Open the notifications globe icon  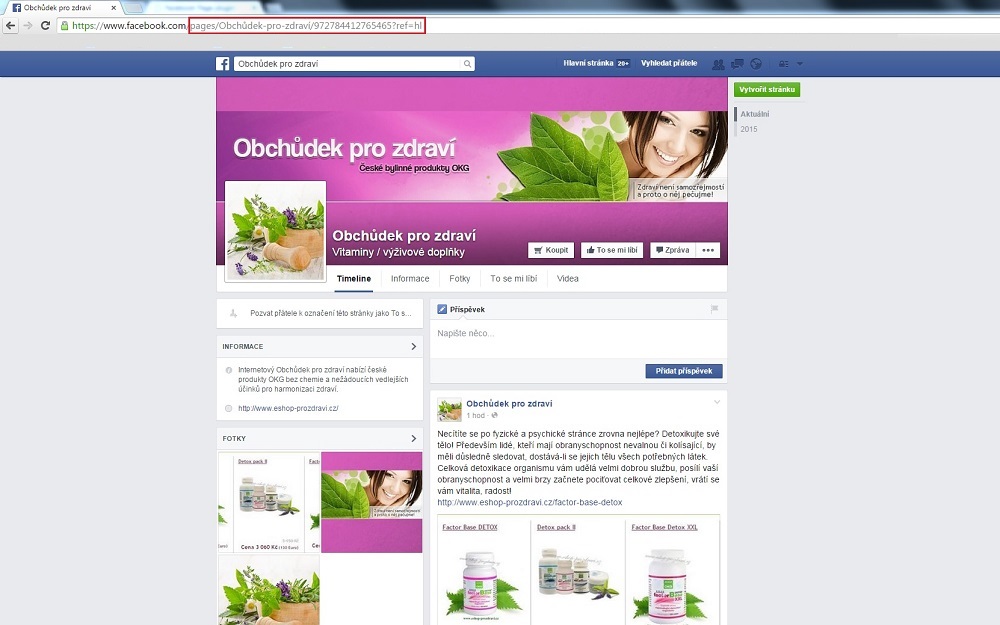pos(756,64)
